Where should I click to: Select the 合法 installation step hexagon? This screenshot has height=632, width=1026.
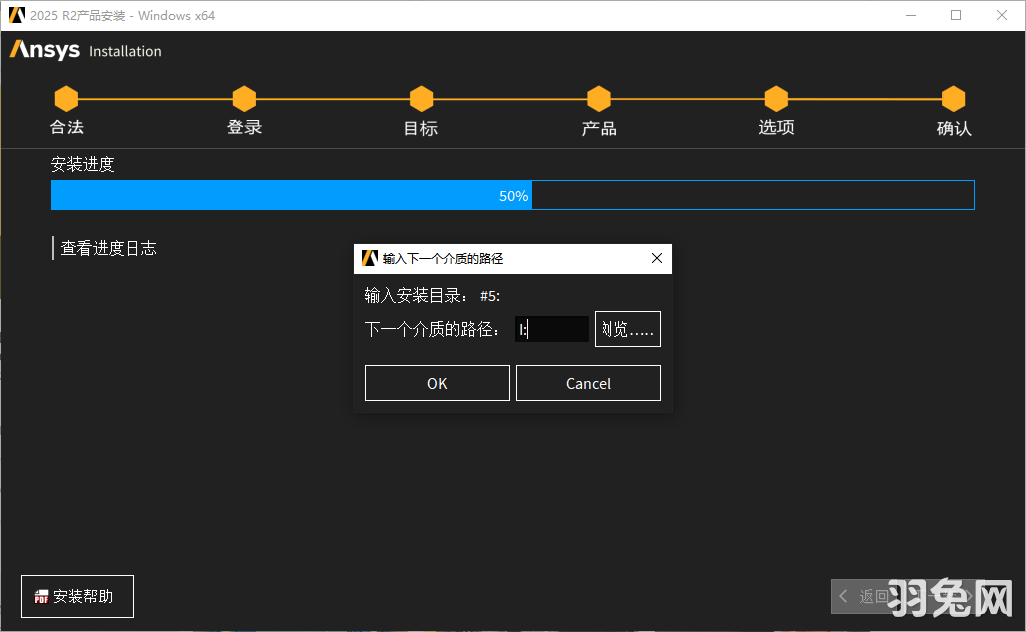point(66,98)
